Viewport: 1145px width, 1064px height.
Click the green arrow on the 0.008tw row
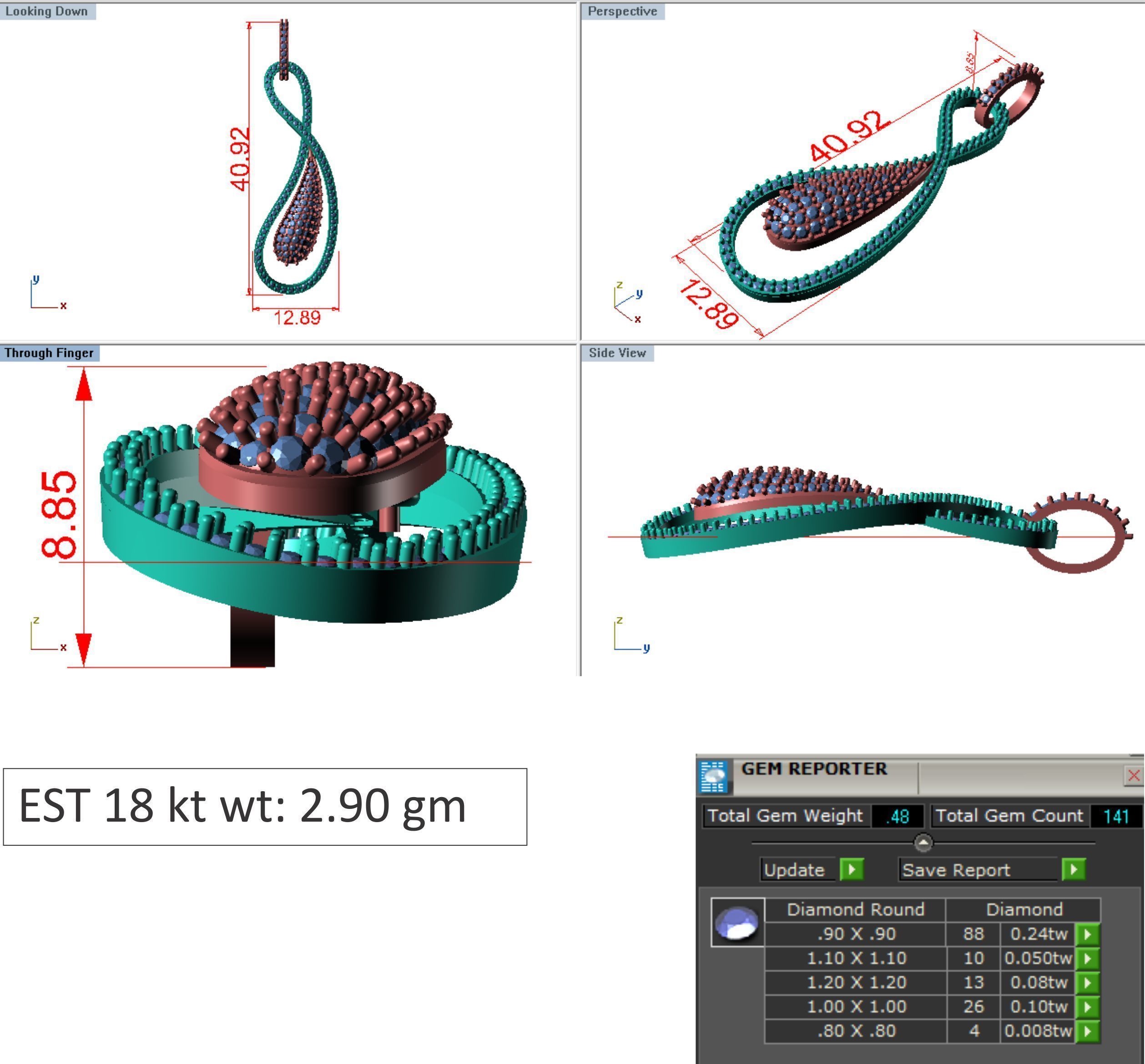[1088, 1031]
